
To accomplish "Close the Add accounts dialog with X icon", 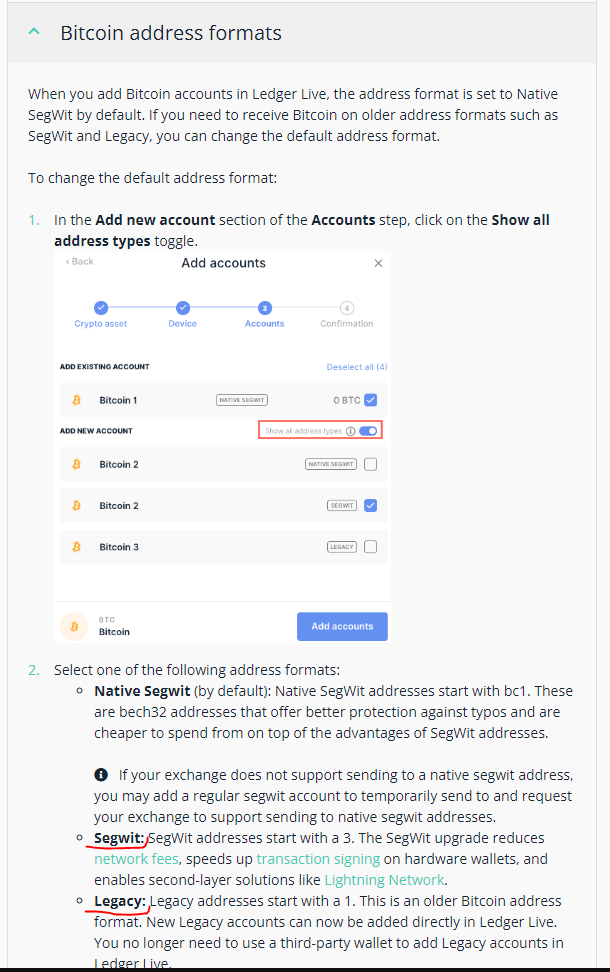I will [x=378, y=263].
